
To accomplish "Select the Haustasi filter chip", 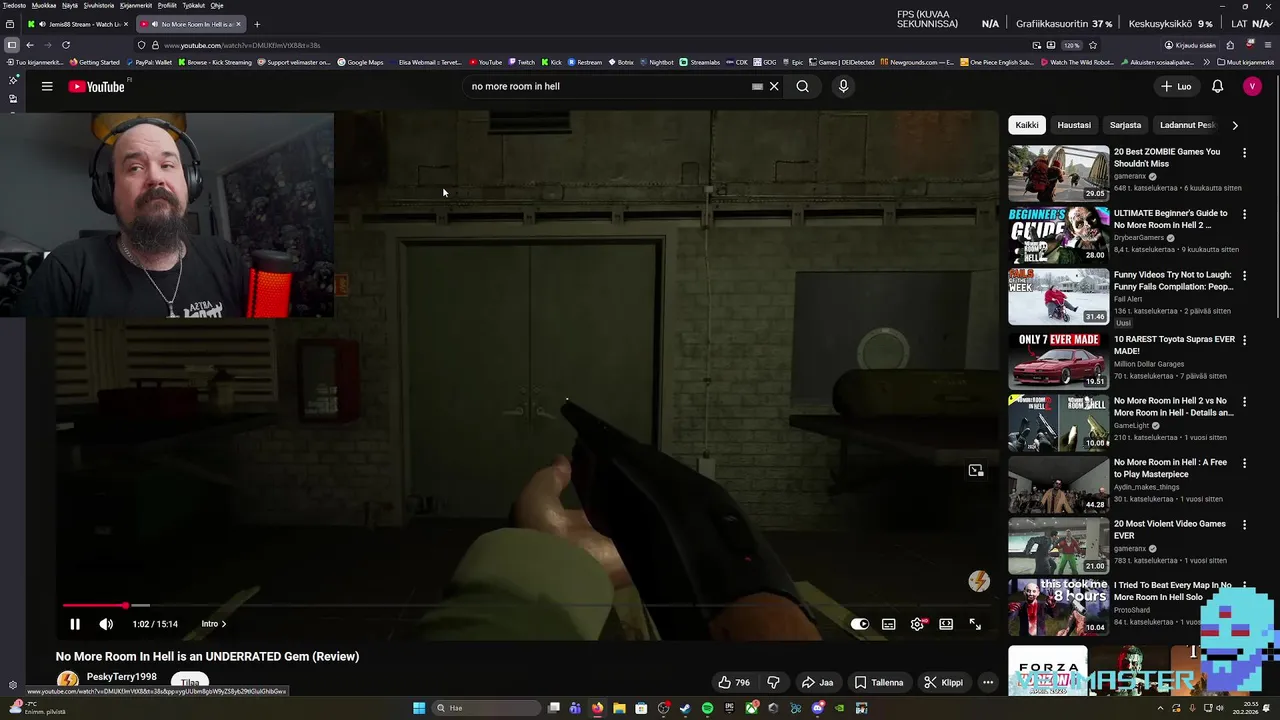I will 1074,125.
